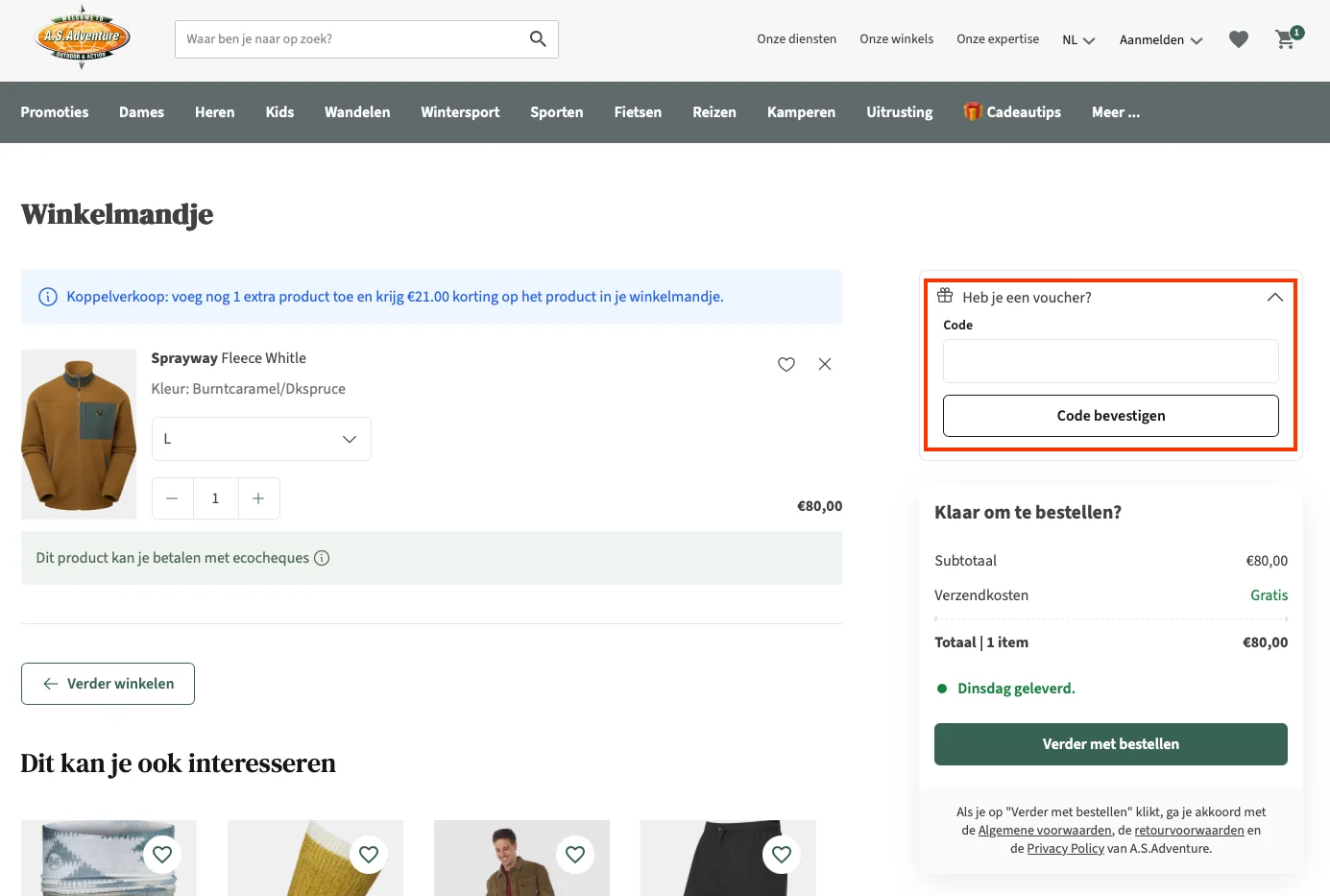This screenshot has height=896, width=1330.
Task: Expand the NL language selector
Action: 1078,40
